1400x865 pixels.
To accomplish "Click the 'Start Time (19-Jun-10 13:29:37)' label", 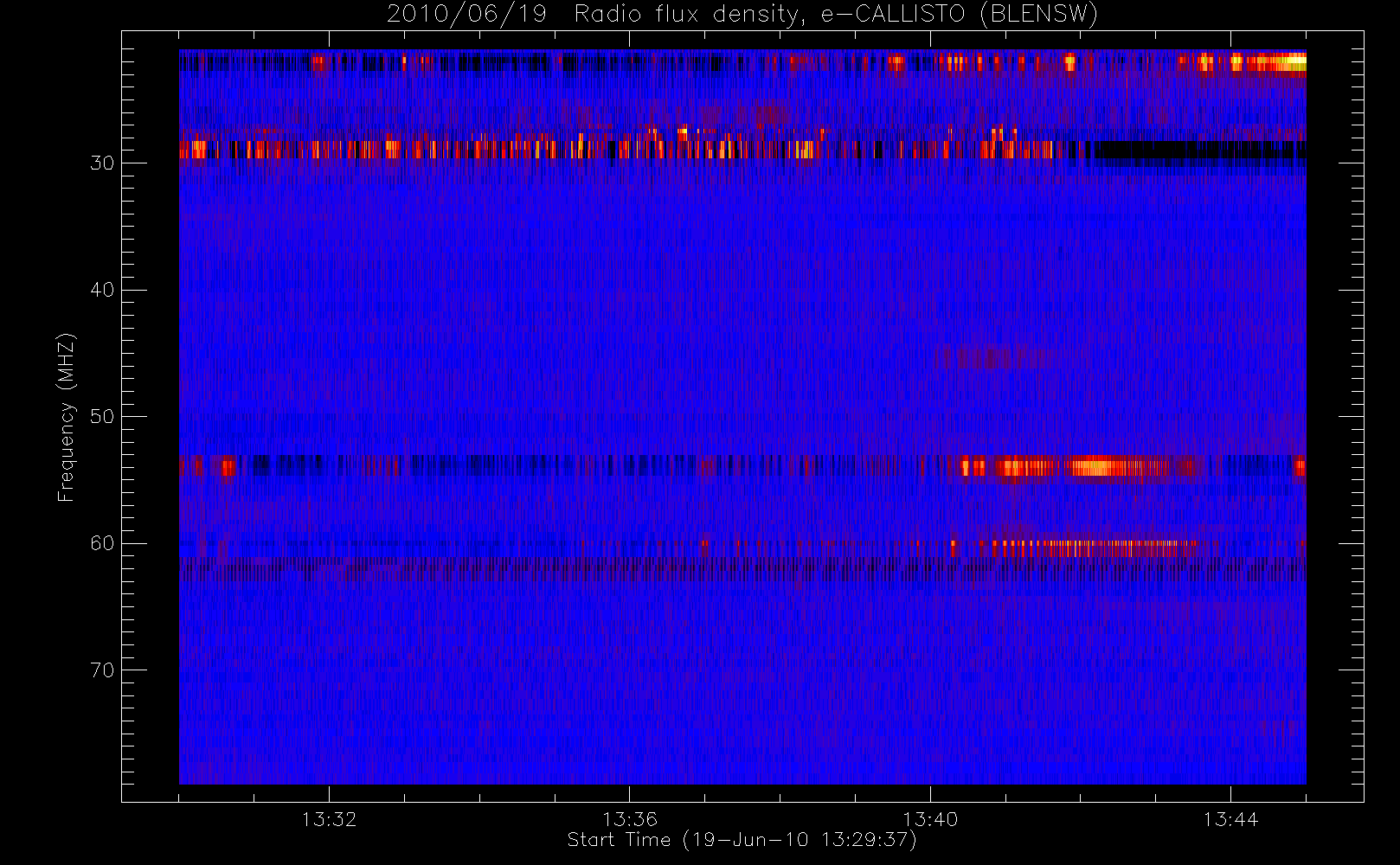I will point(742,840).
